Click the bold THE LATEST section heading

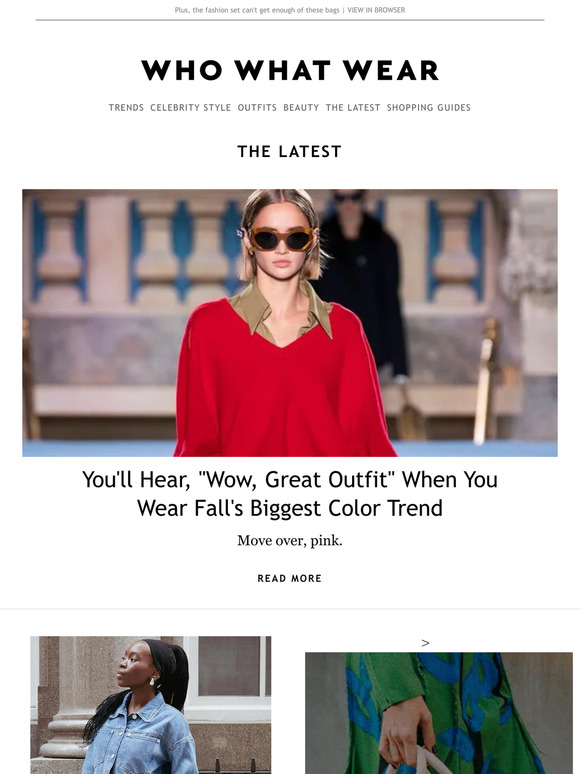click(290, 152)
